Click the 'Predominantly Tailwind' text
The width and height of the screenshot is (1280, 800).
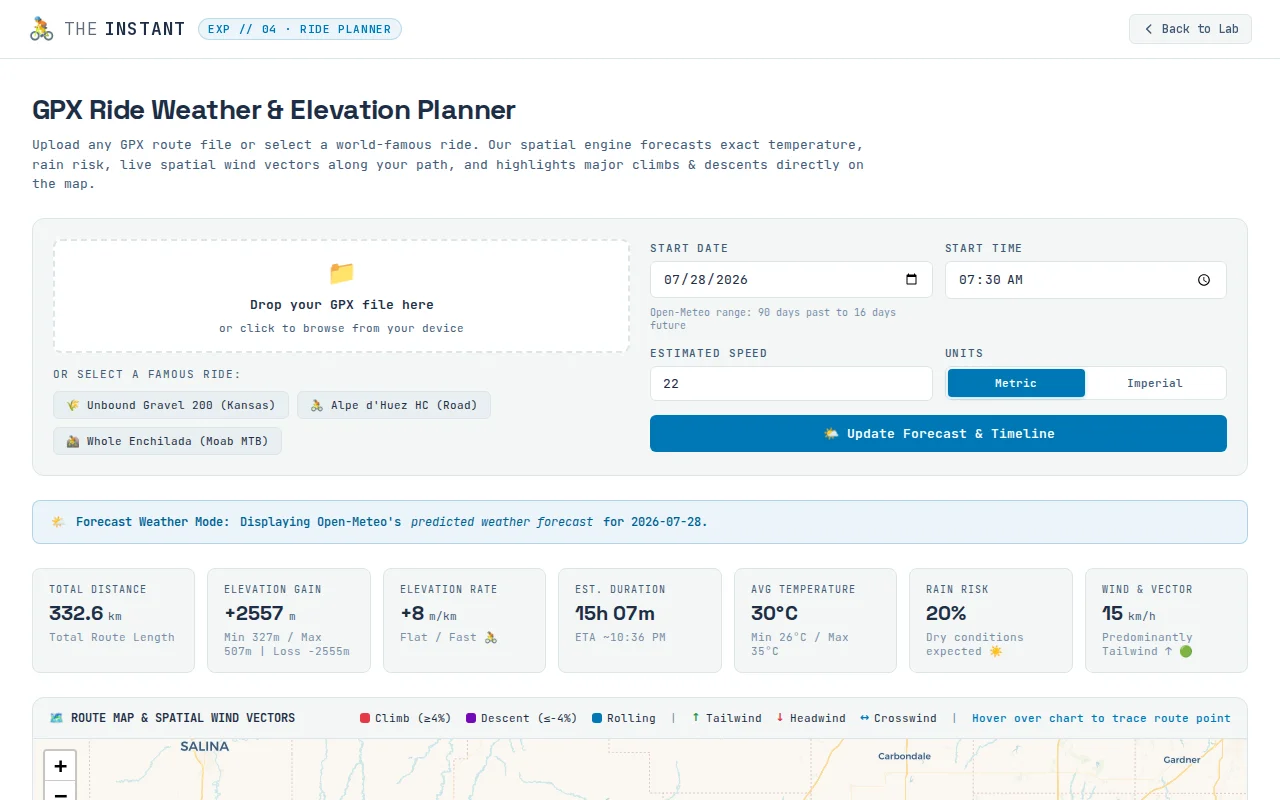[1147, 644]
